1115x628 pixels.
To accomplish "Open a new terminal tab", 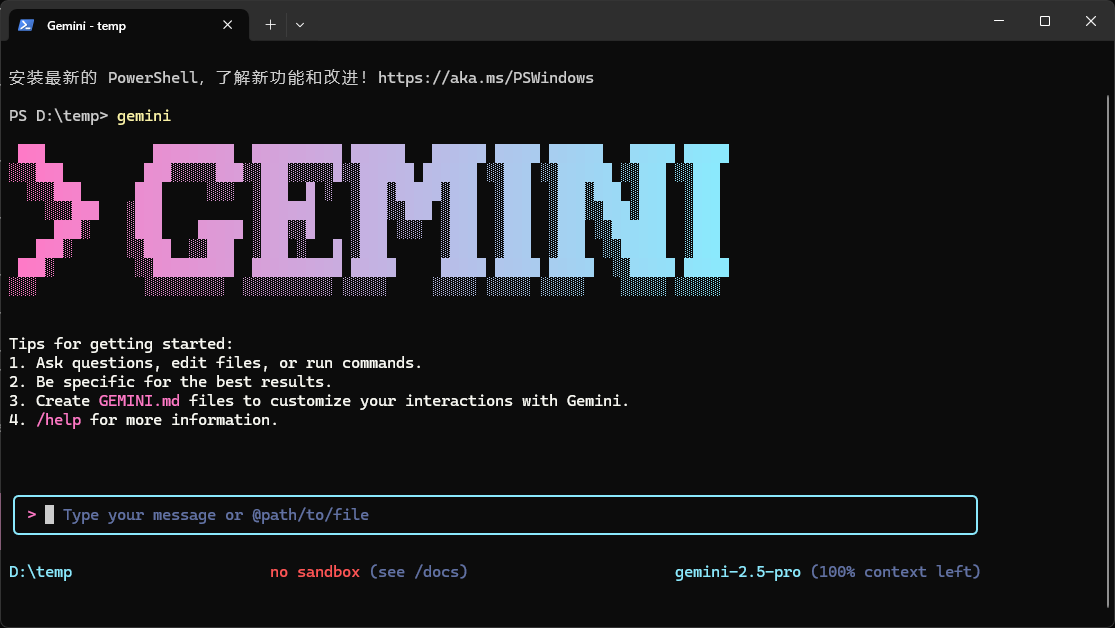I will (x=270, y=25).
